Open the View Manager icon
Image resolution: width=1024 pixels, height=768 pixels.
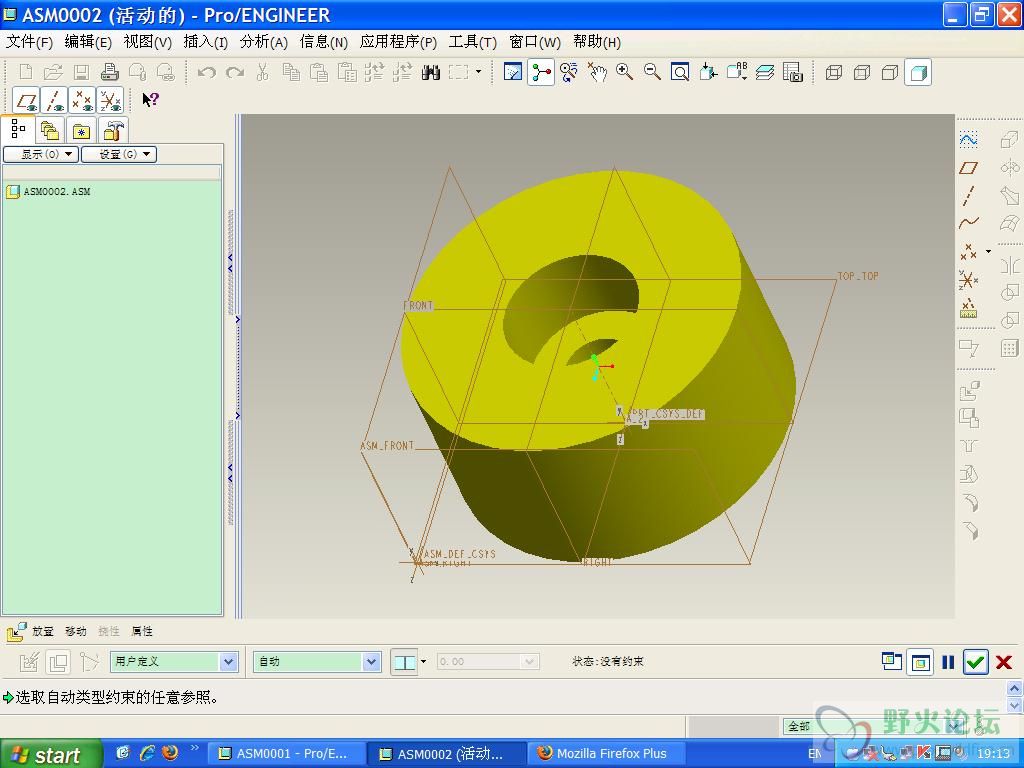[793, 72]
